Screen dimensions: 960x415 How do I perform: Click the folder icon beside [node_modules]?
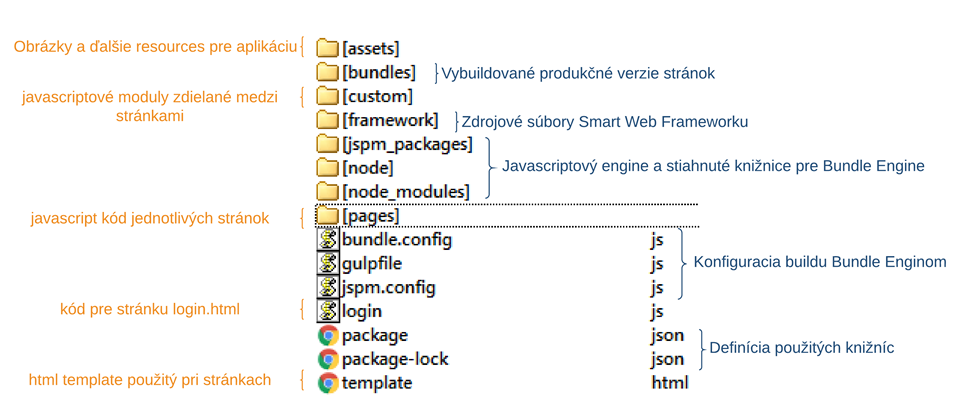[x=327, y=192]
